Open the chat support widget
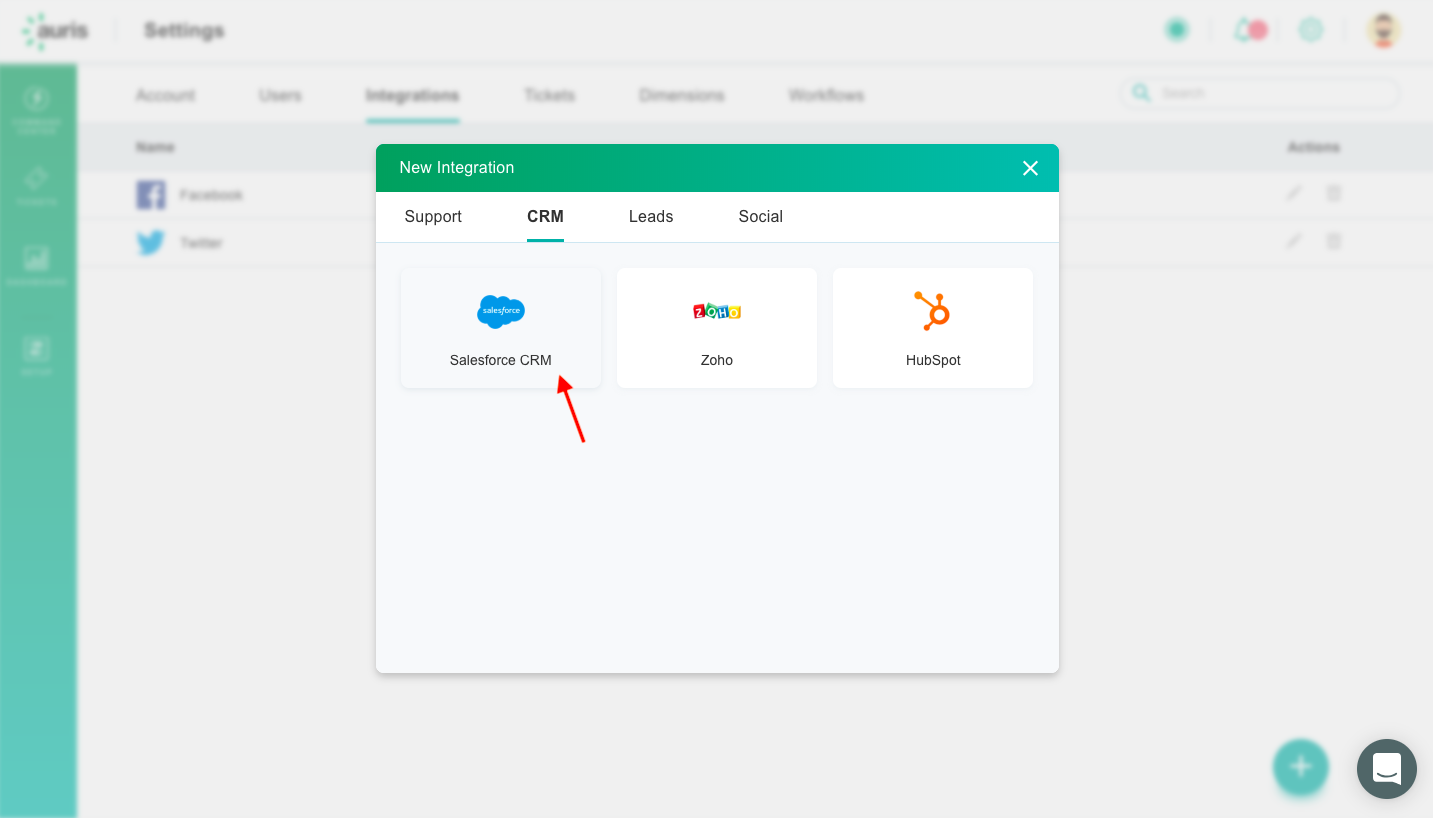1433x818 pixels. point(1386,769)
